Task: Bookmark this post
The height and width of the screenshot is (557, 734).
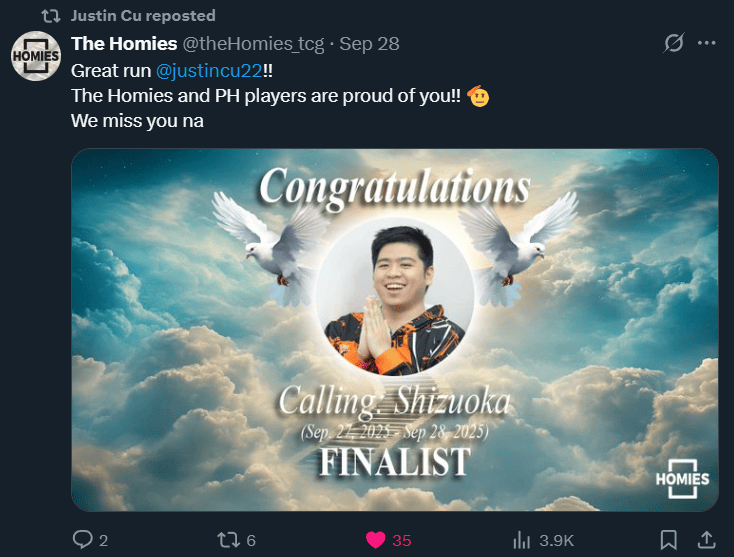Action: 668,540
